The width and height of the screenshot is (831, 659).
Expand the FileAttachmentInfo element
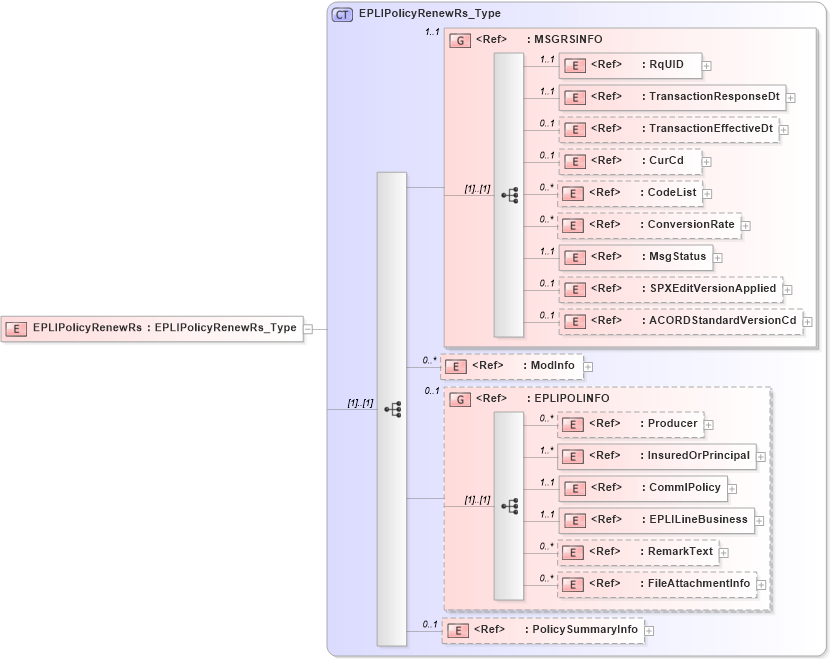pos(762,583)
